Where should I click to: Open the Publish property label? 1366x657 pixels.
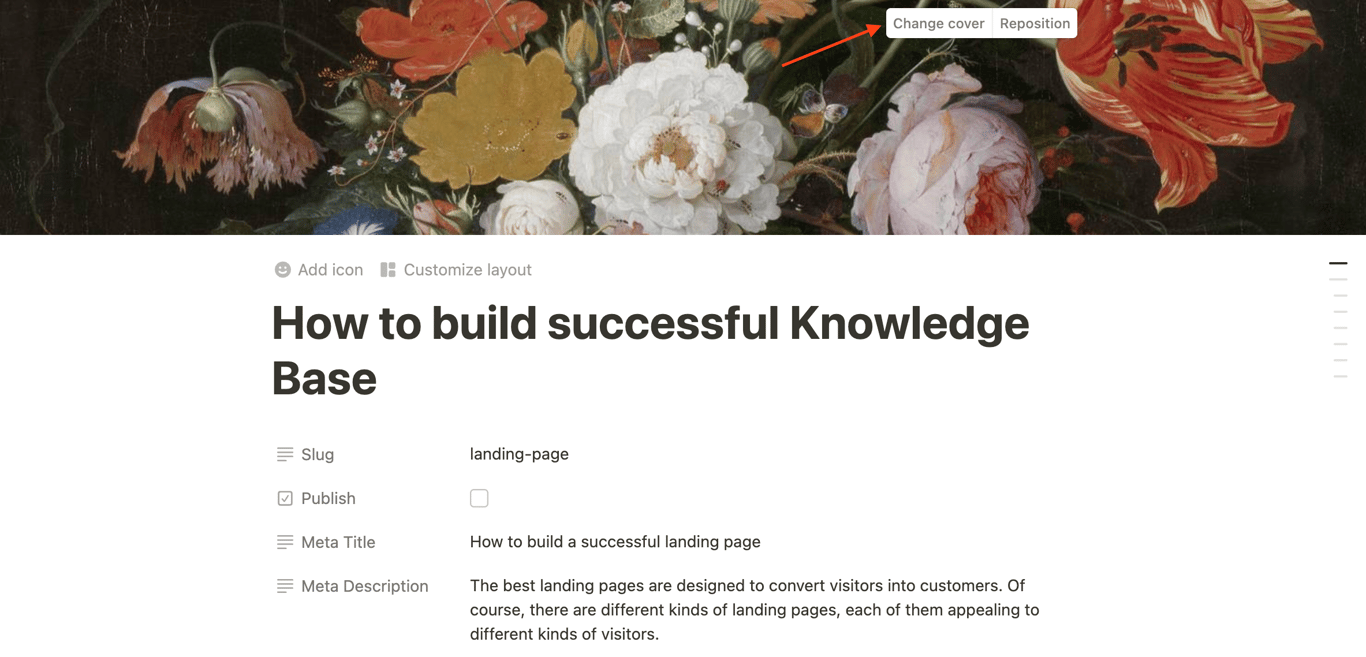(x=328, y=498)
